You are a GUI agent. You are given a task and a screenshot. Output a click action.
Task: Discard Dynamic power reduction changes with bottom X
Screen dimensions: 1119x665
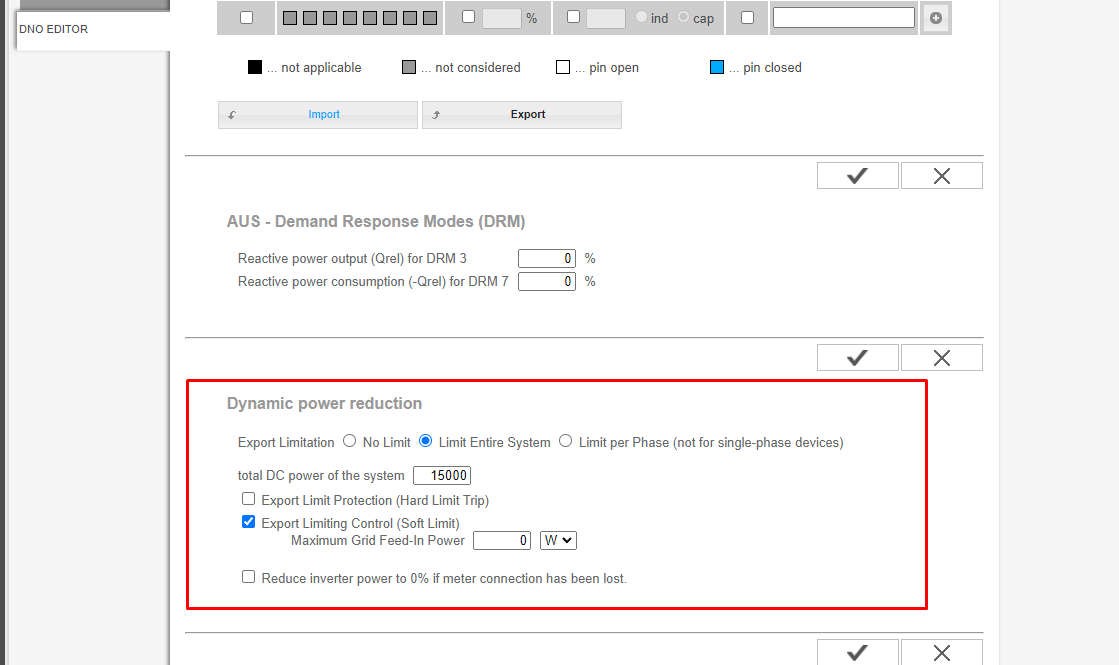(941, 653)
